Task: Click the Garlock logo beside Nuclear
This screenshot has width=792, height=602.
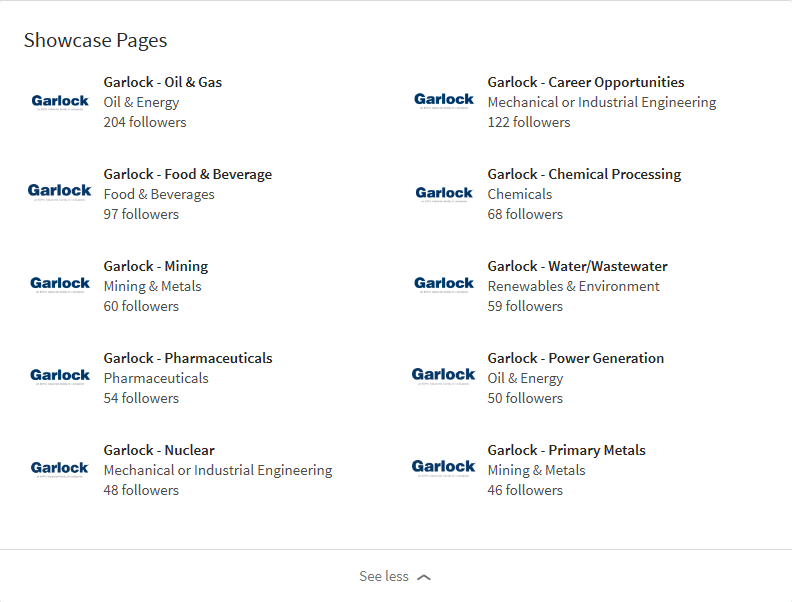Action: [x=60, y=469]
